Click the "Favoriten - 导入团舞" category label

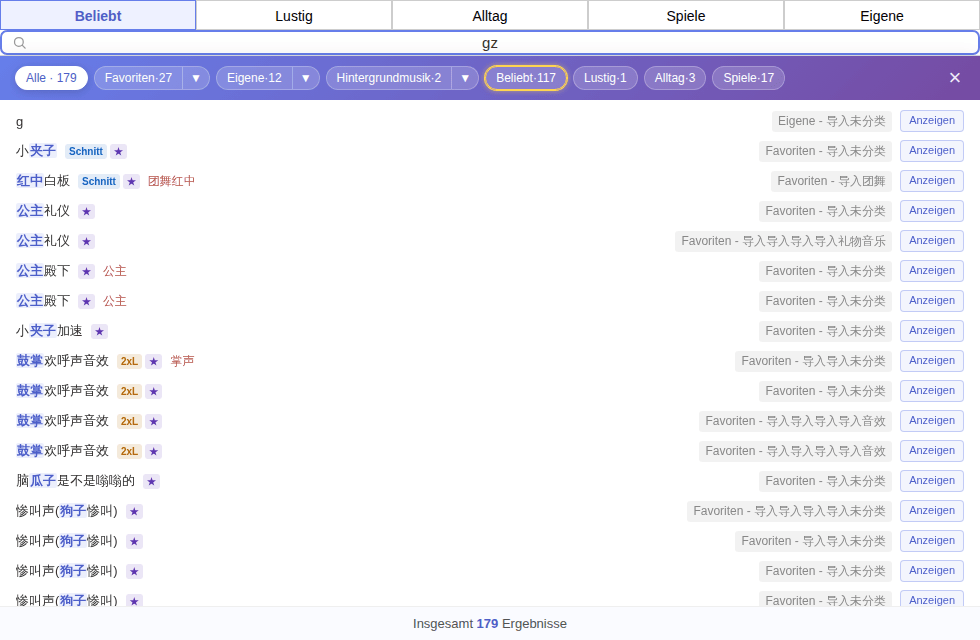(831, 181)
